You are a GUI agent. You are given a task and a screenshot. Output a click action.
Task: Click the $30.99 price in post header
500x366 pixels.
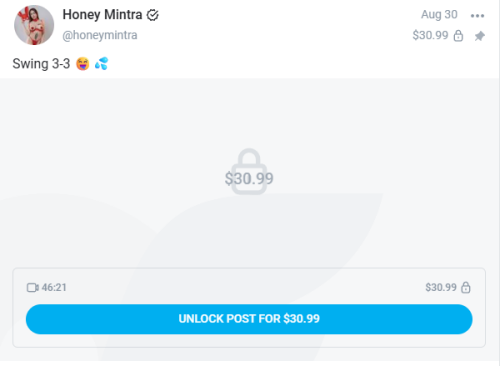pos(430,35)
